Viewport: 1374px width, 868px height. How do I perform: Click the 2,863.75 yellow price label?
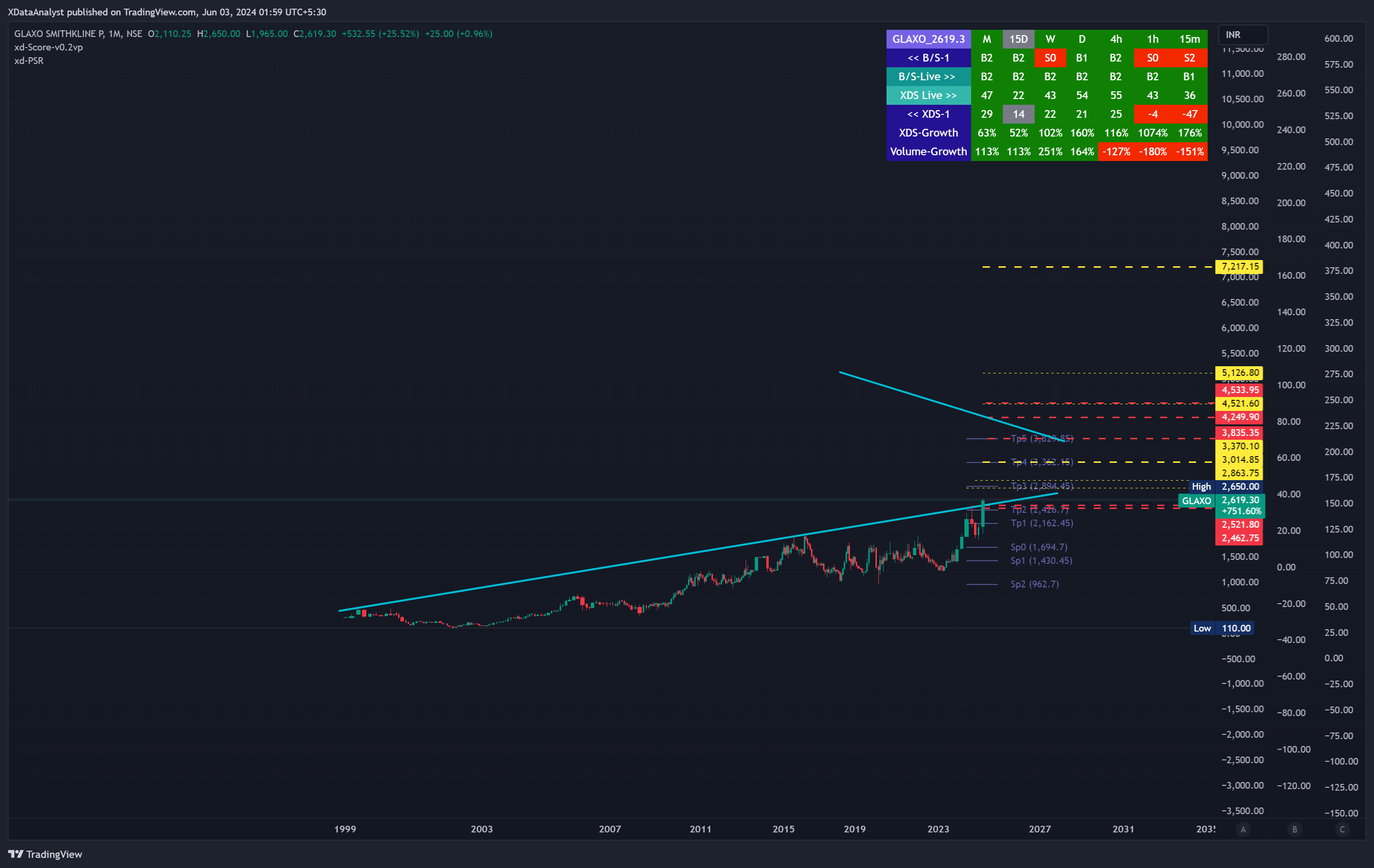click(1239, 473)
